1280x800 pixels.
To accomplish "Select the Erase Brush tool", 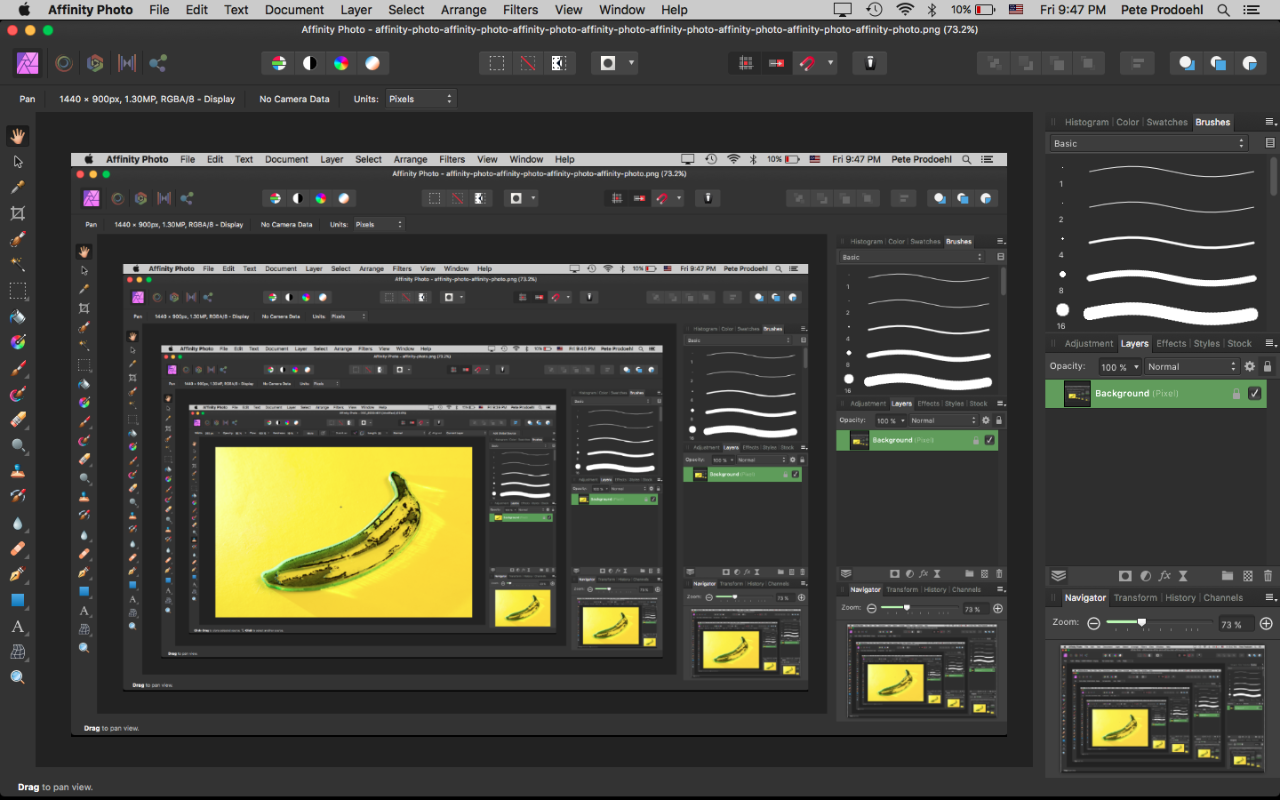I will click(17, 420).
